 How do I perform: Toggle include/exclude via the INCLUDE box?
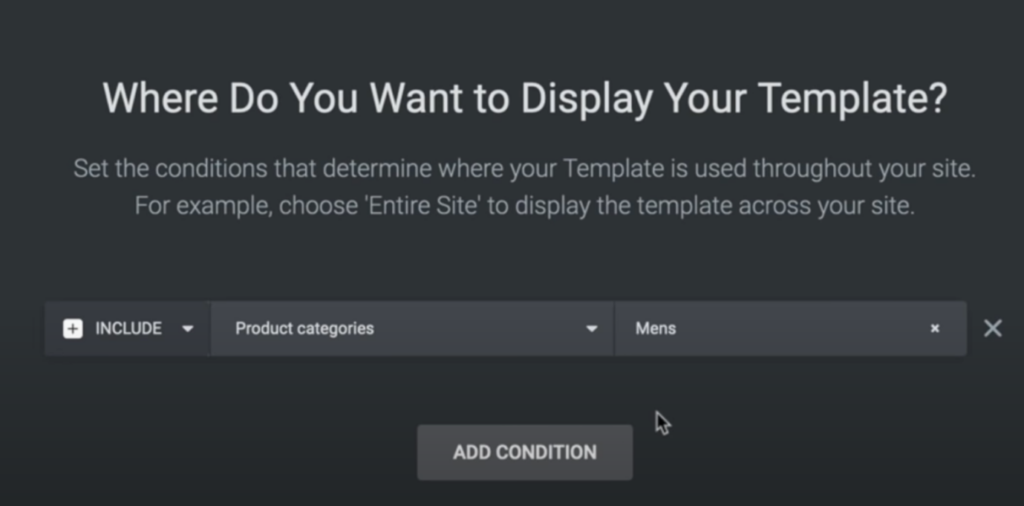(x=127, y=328)
